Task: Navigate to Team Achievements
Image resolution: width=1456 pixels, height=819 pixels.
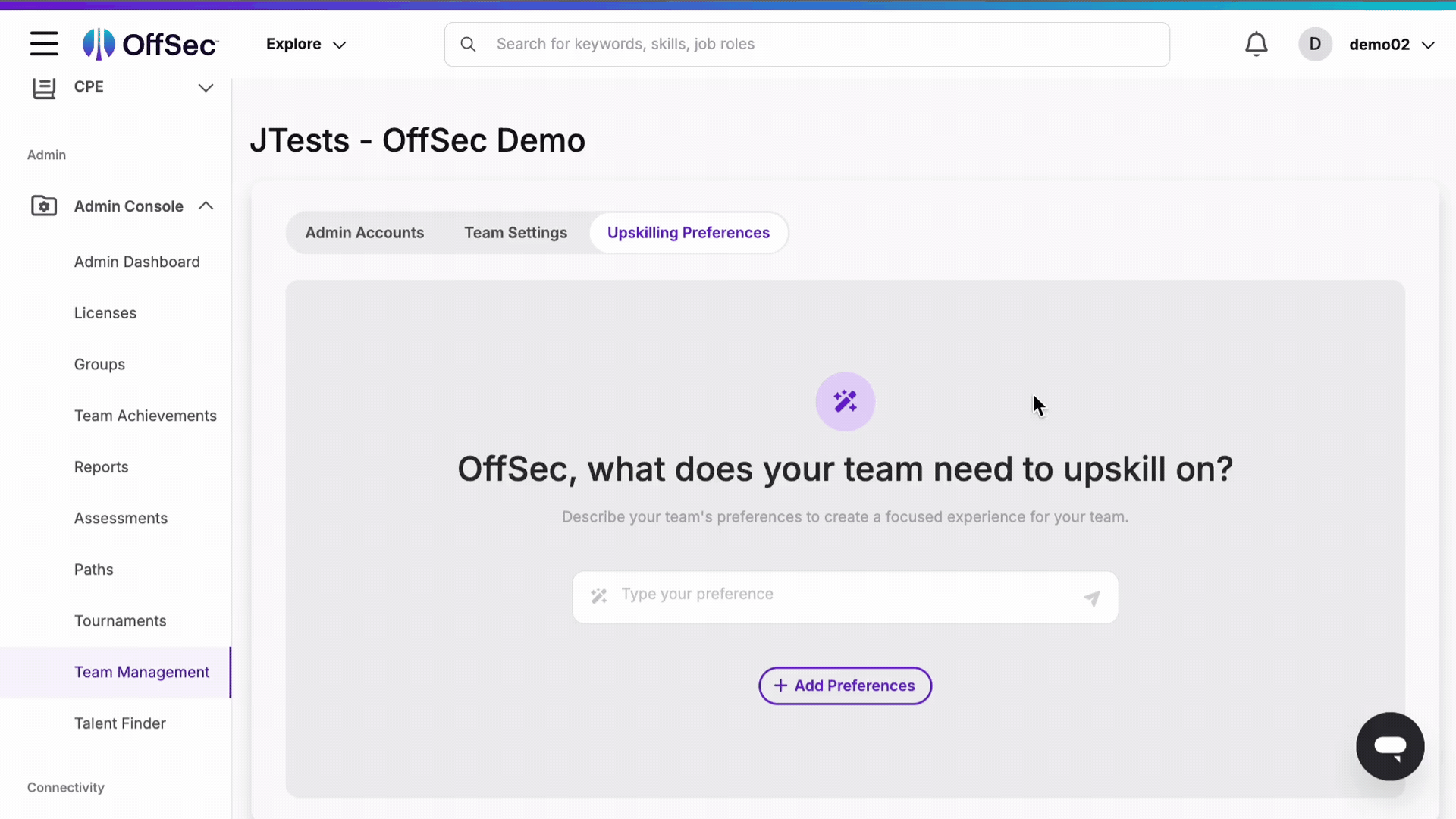Action: tap(145, 416)
